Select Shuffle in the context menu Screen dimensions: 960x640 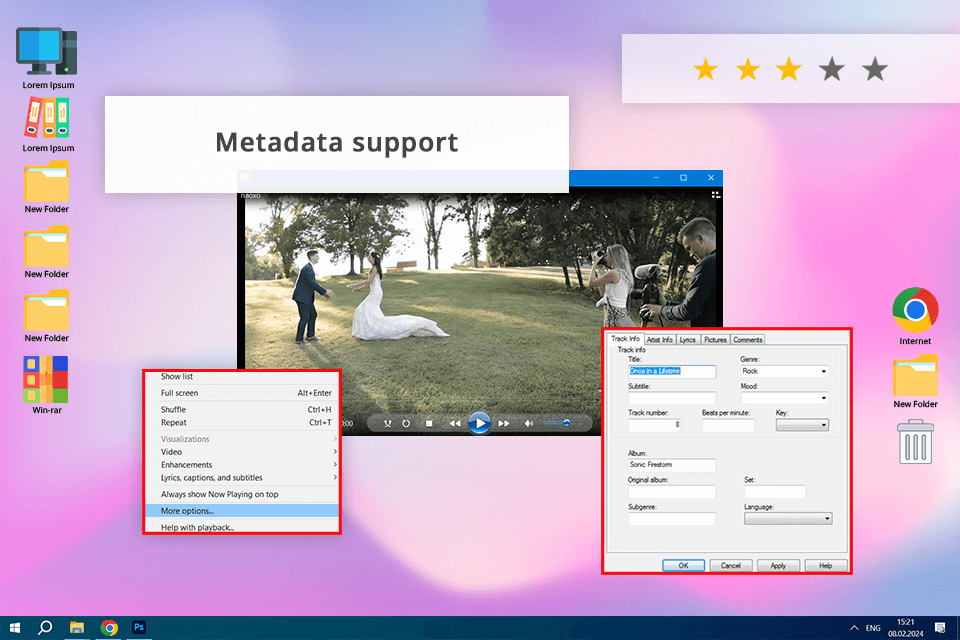click(x=242, y=409)
